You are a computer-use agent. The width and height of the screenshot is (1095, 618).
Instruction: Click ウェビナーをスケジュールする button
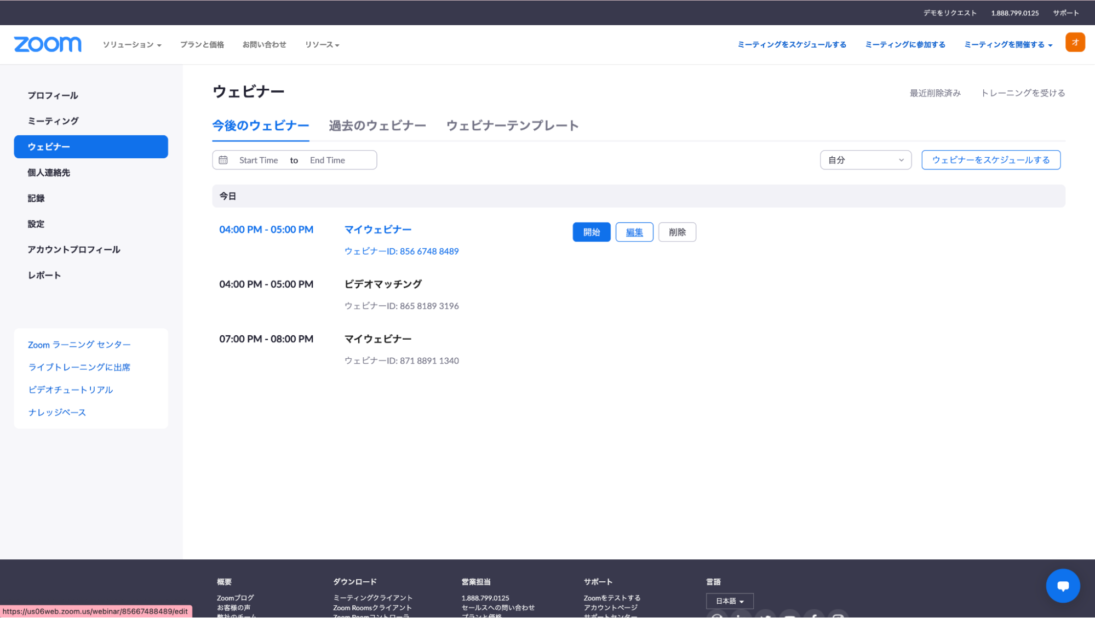(991, 160)
